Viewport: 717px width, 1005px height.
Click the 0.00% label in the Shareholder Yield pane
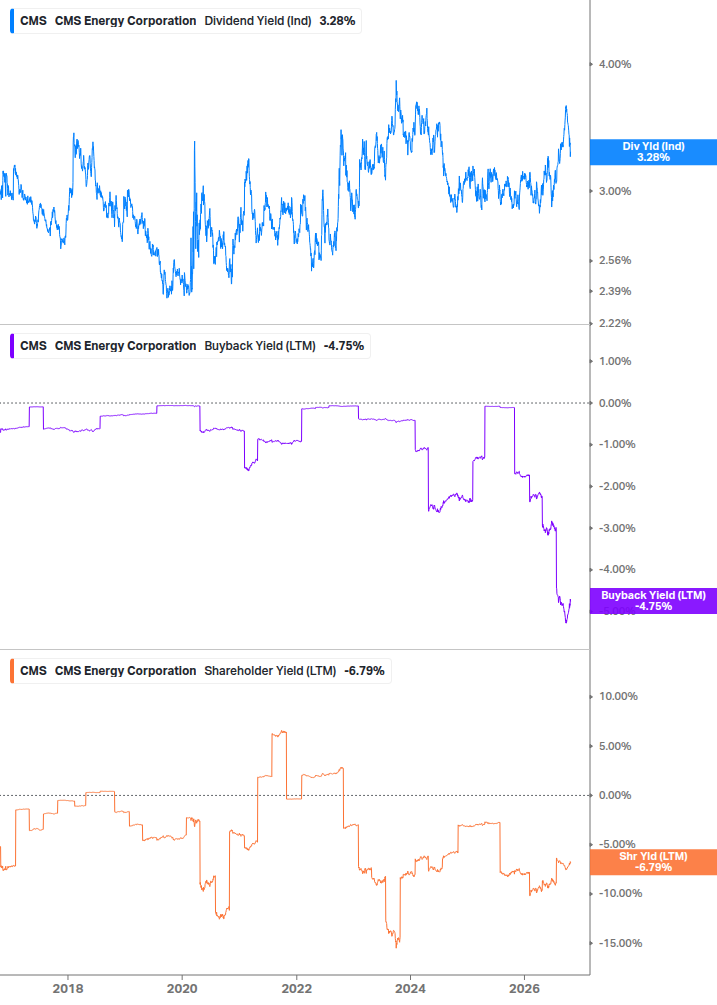[x=615, y=795]
